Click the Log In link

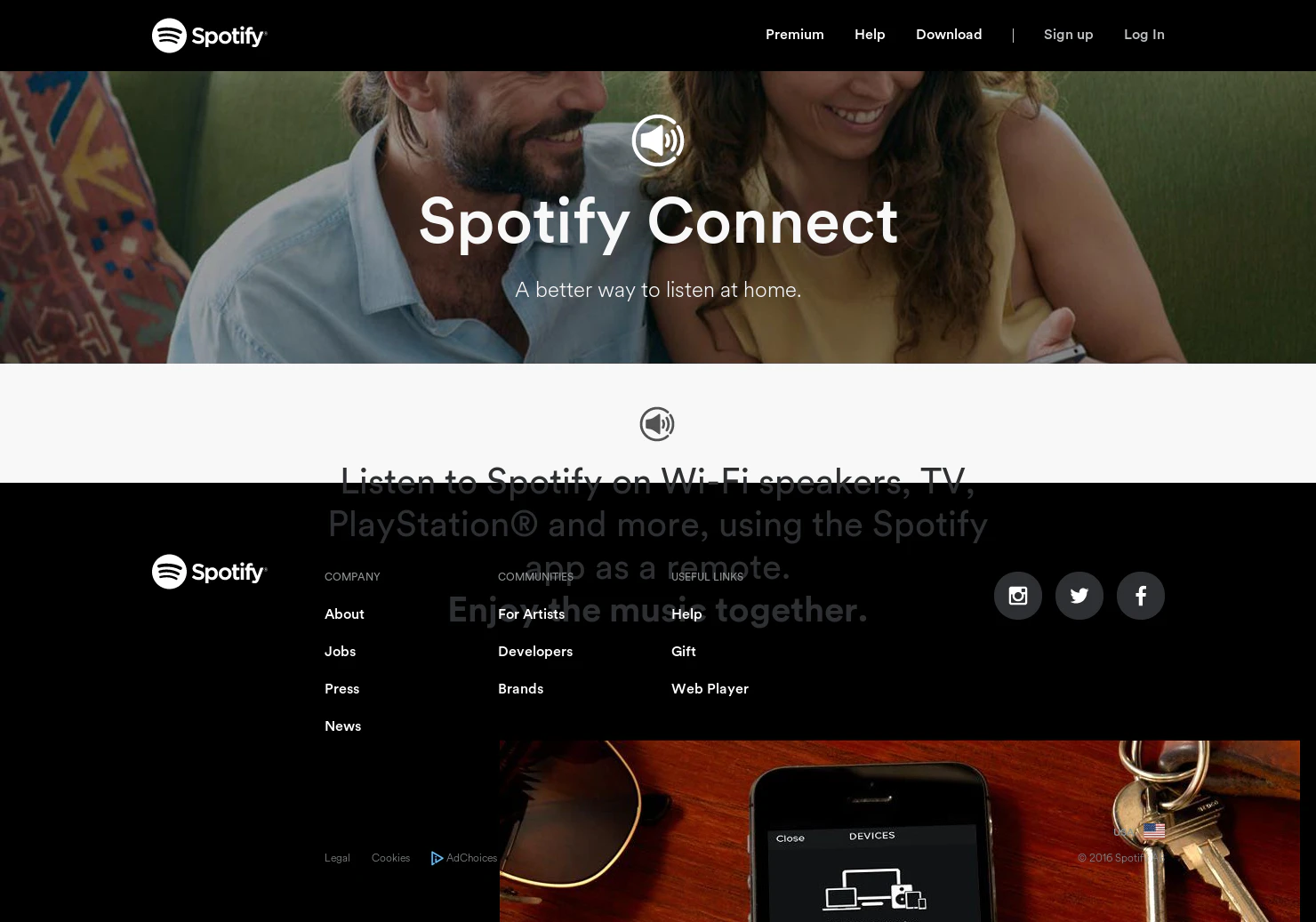click(x=1144, y=35)
